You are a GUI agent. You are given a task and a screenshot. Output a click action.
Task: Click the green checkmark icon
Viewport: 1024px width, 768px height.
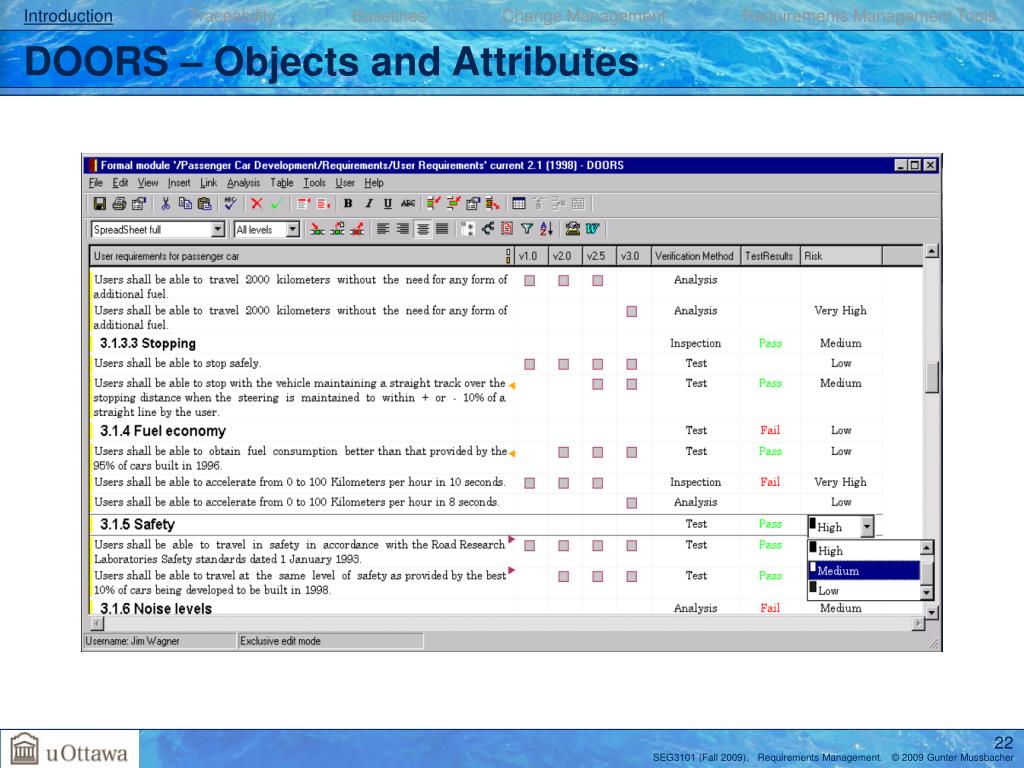(276, 204)
